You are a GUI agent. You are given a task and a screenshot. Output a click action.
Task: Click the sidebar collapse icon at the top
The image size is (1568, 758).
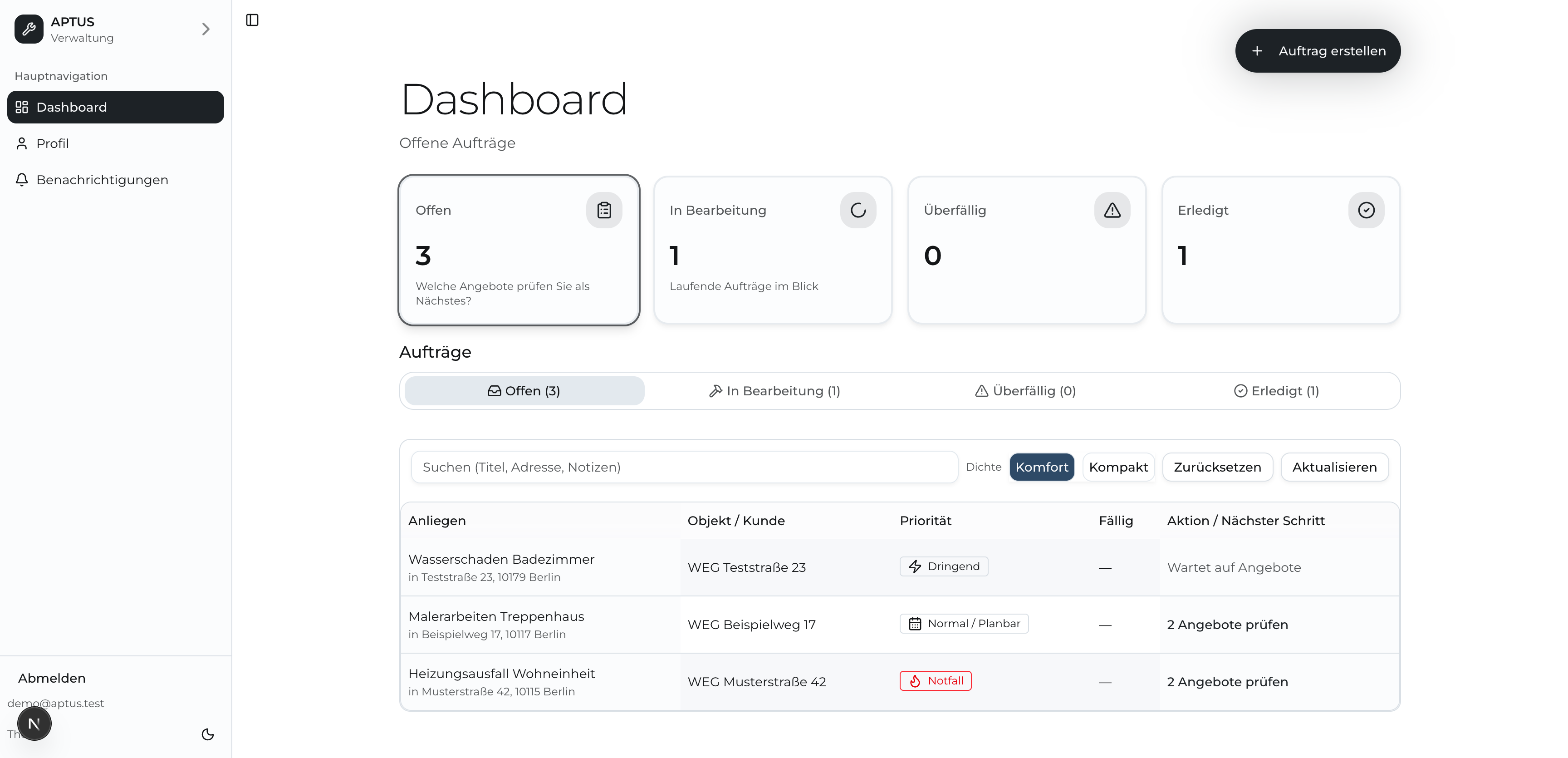point(252,20)
